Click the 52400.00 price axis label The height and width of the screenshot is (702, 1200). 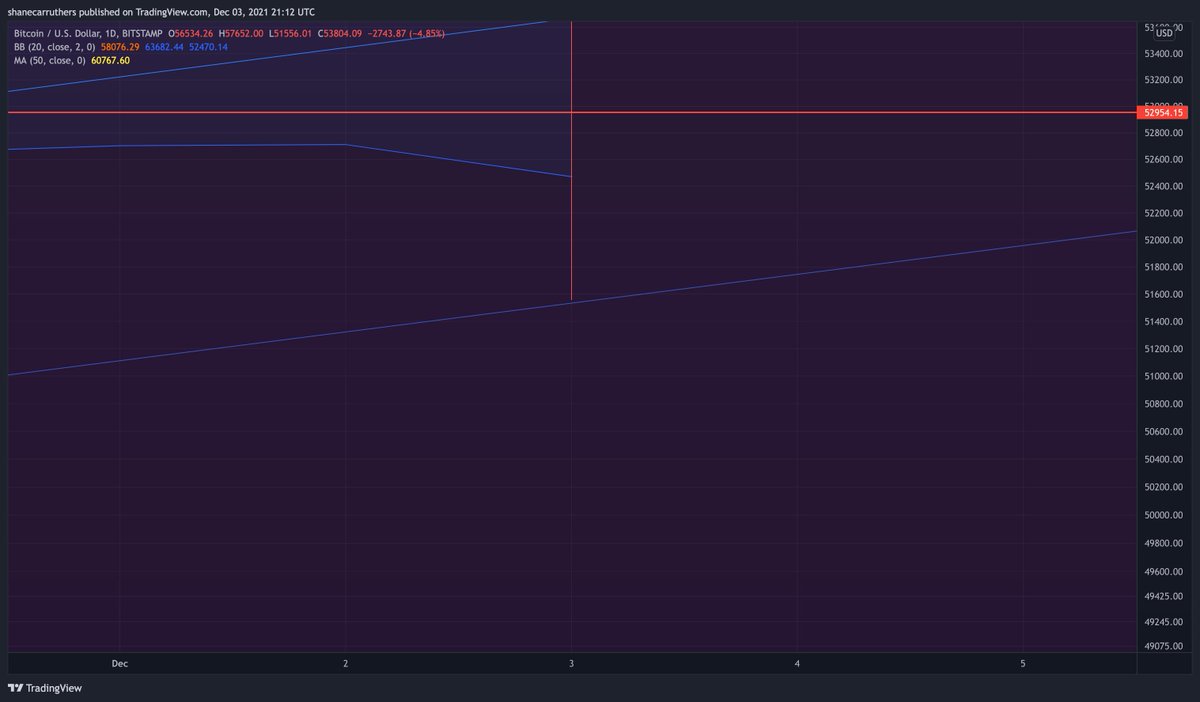click(x=1164, y=186)
